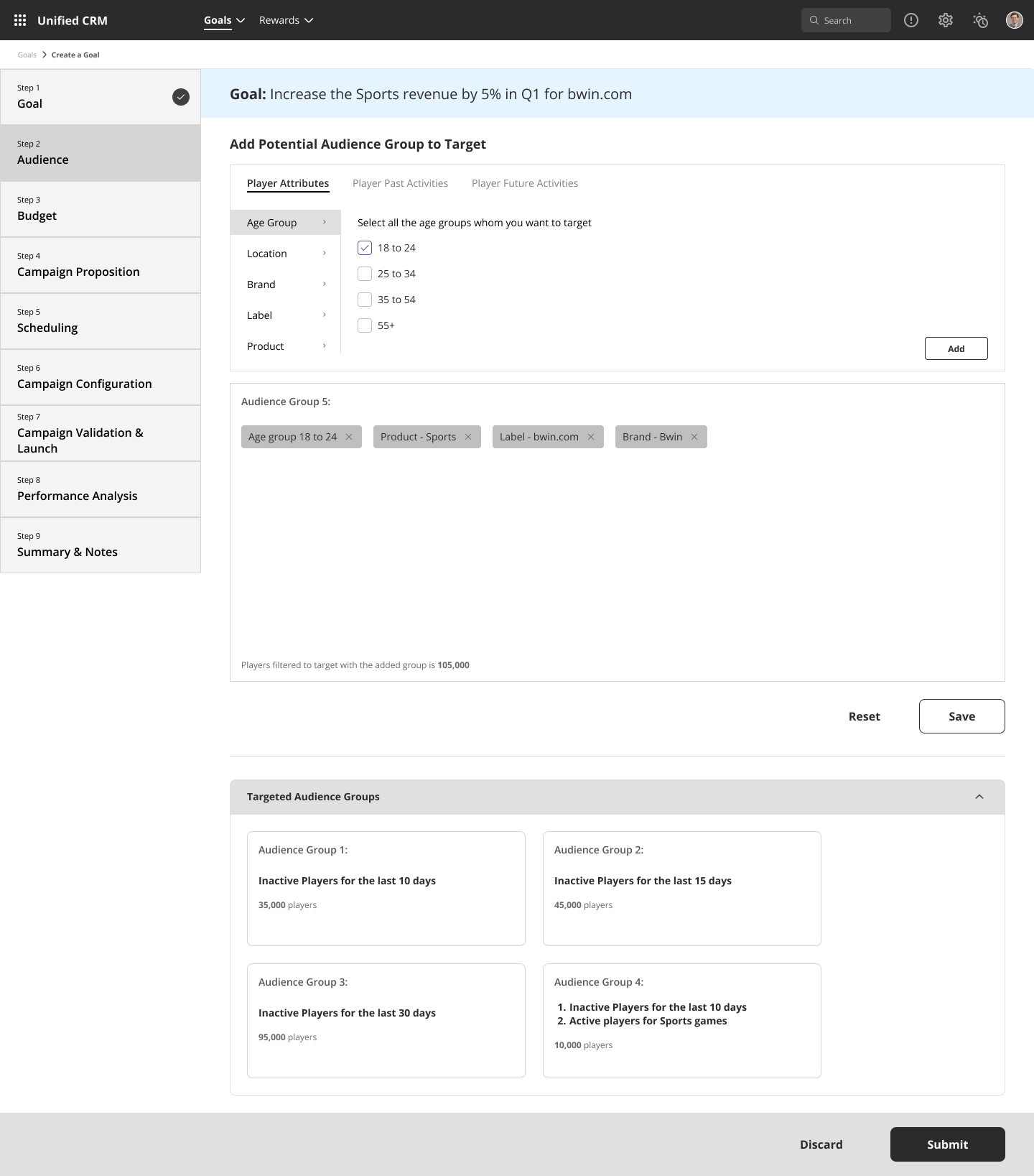
Task: Check the 25 to 34 age group
Action: tap(365, 274)
